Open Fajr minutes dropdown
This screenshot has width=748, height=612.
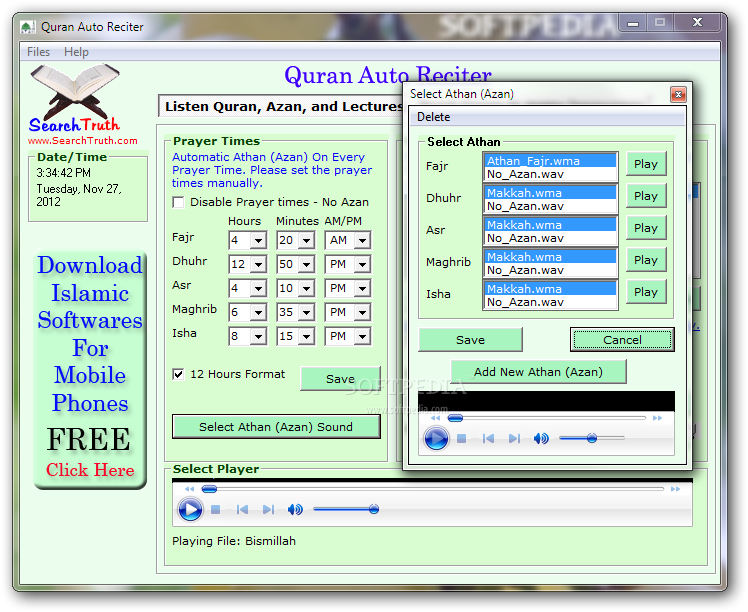pyautogui.click(x=307, y=240)
